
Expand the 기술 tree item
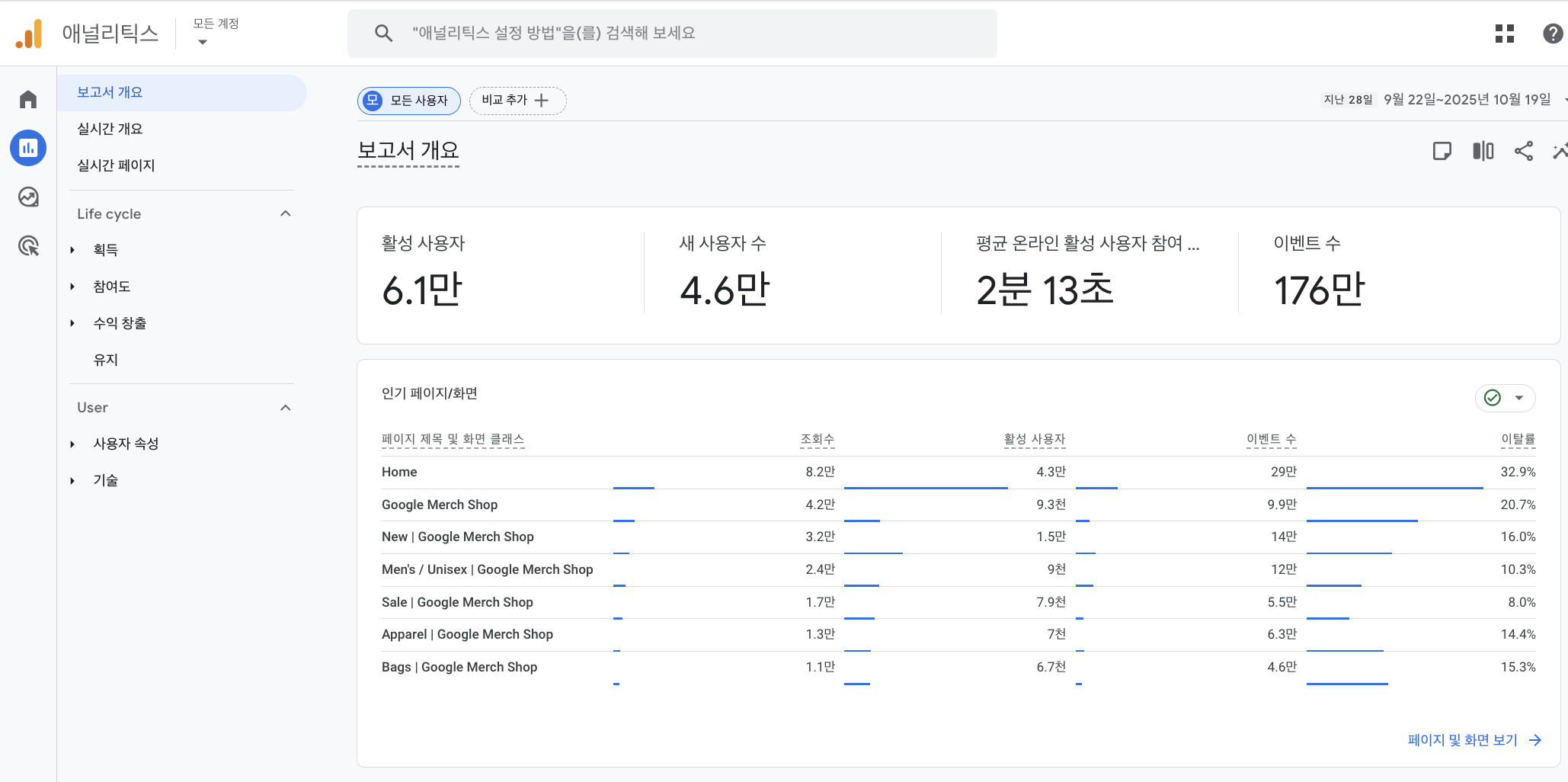[72, 480]
